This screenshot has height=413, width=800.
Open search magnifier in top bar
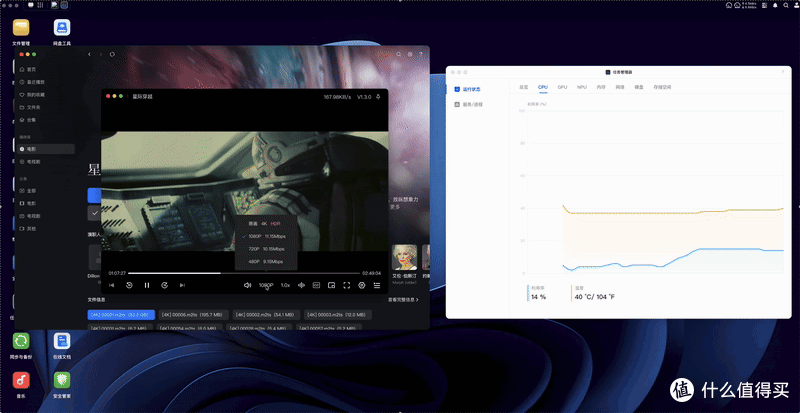click(786, 6)
